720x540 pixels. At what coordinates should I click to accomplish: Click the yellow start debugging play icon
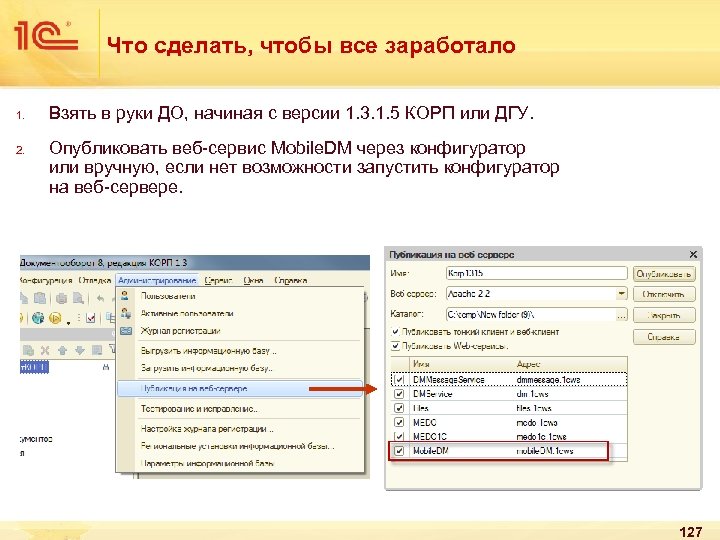[x=55, y=318]
